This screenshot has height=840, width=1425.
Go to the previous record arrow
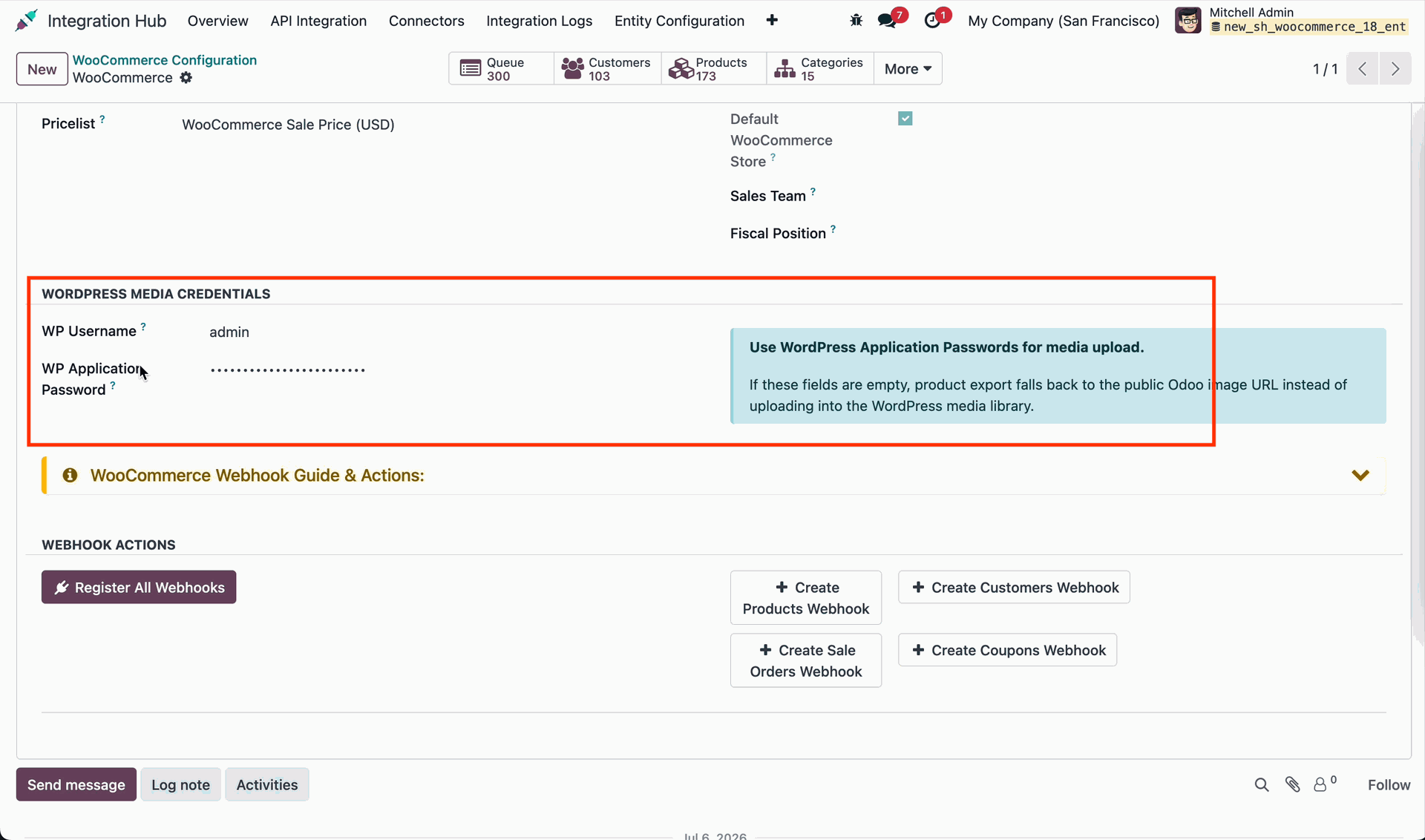pyautogui.click(x=1363, y=69)
